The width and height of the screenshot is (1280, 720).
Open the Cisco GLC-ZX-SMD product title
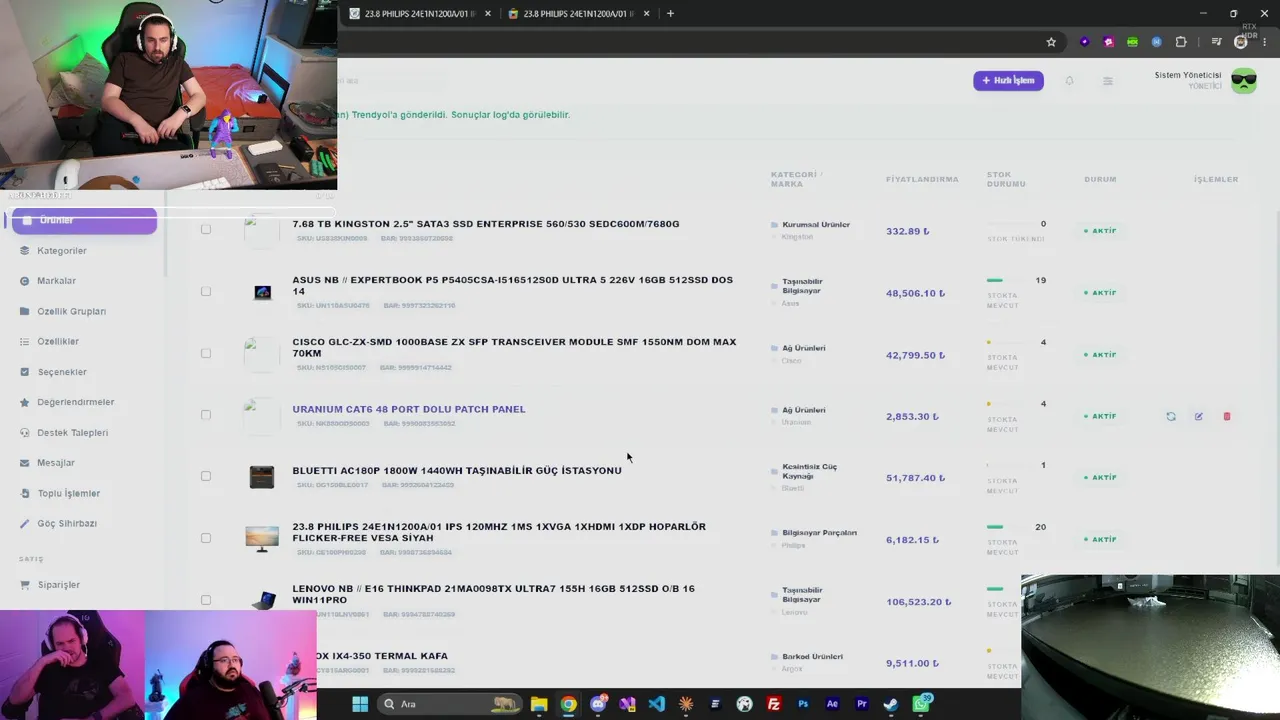[x=514, y=348]
